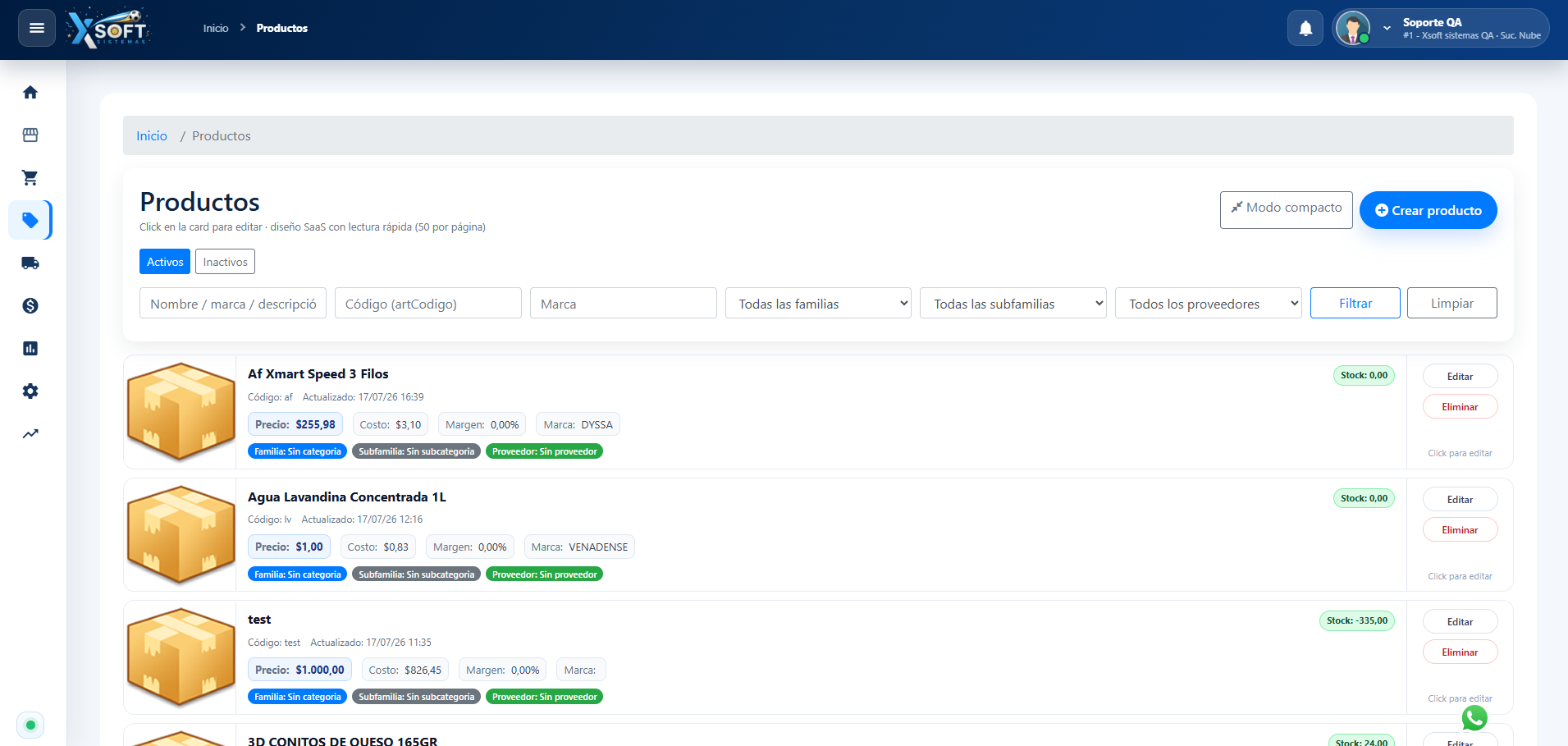The image size is (1568, 746).
Task: Open 3D CONITOS DE QUESO 165GR title
Action: tap(343, 740)
